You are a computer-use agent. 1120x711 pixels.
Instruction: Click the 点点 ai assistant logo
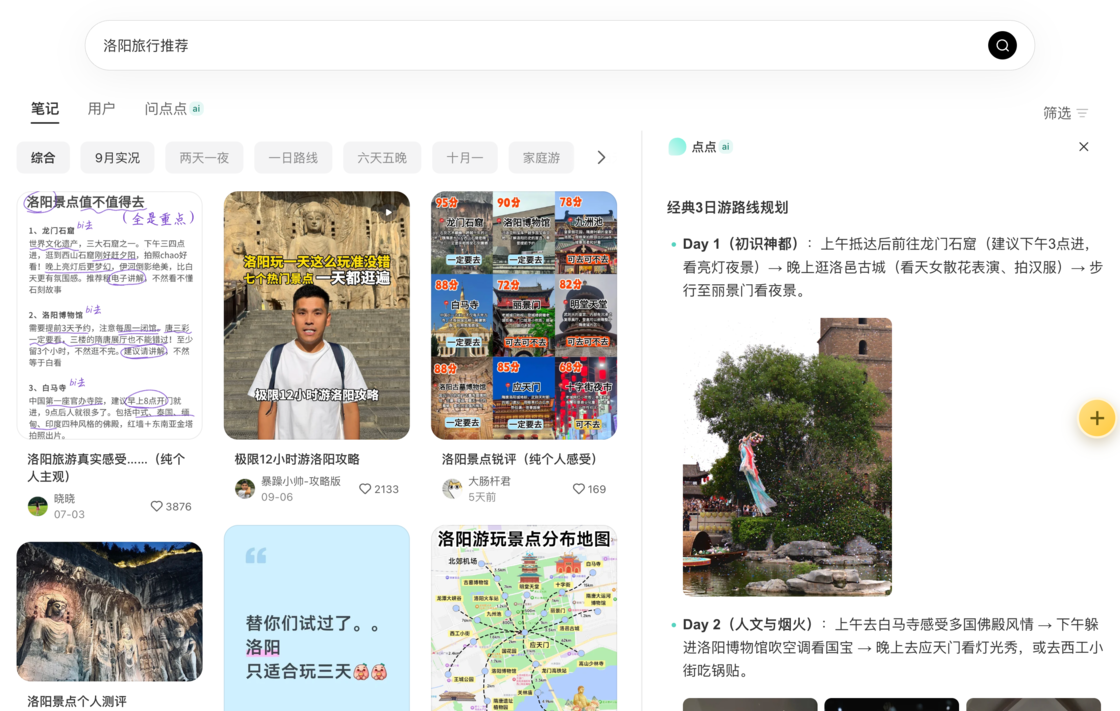click(676, 146)
